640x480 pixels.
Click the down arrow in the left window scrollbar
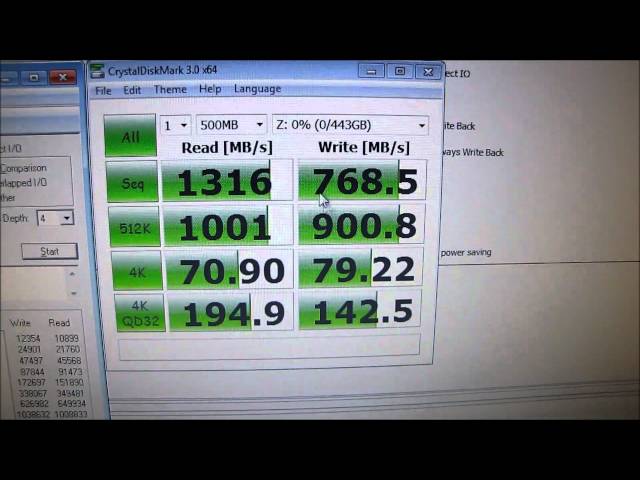click(x=73, y=293)
